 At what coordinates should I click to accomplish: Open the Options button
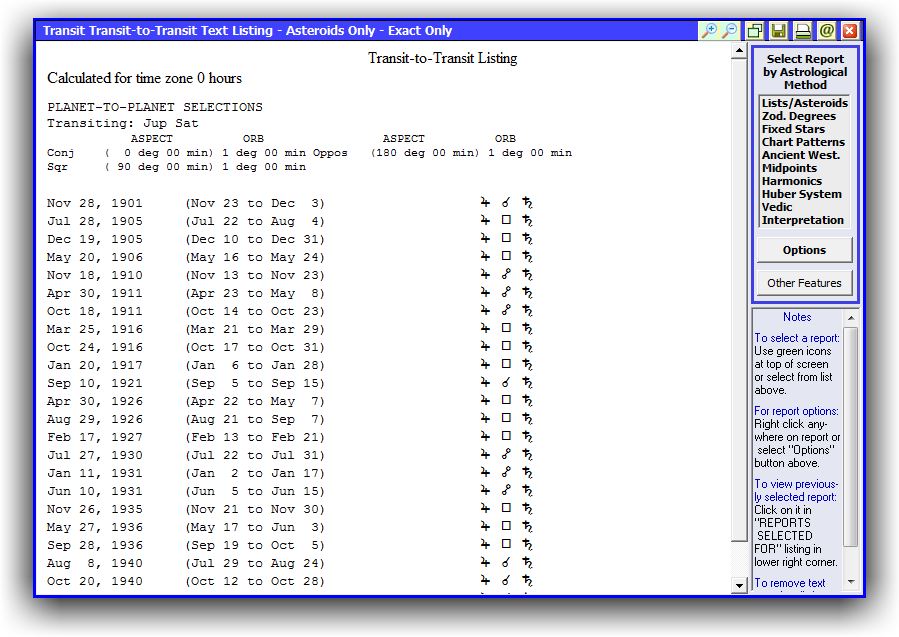coord(804,250)
